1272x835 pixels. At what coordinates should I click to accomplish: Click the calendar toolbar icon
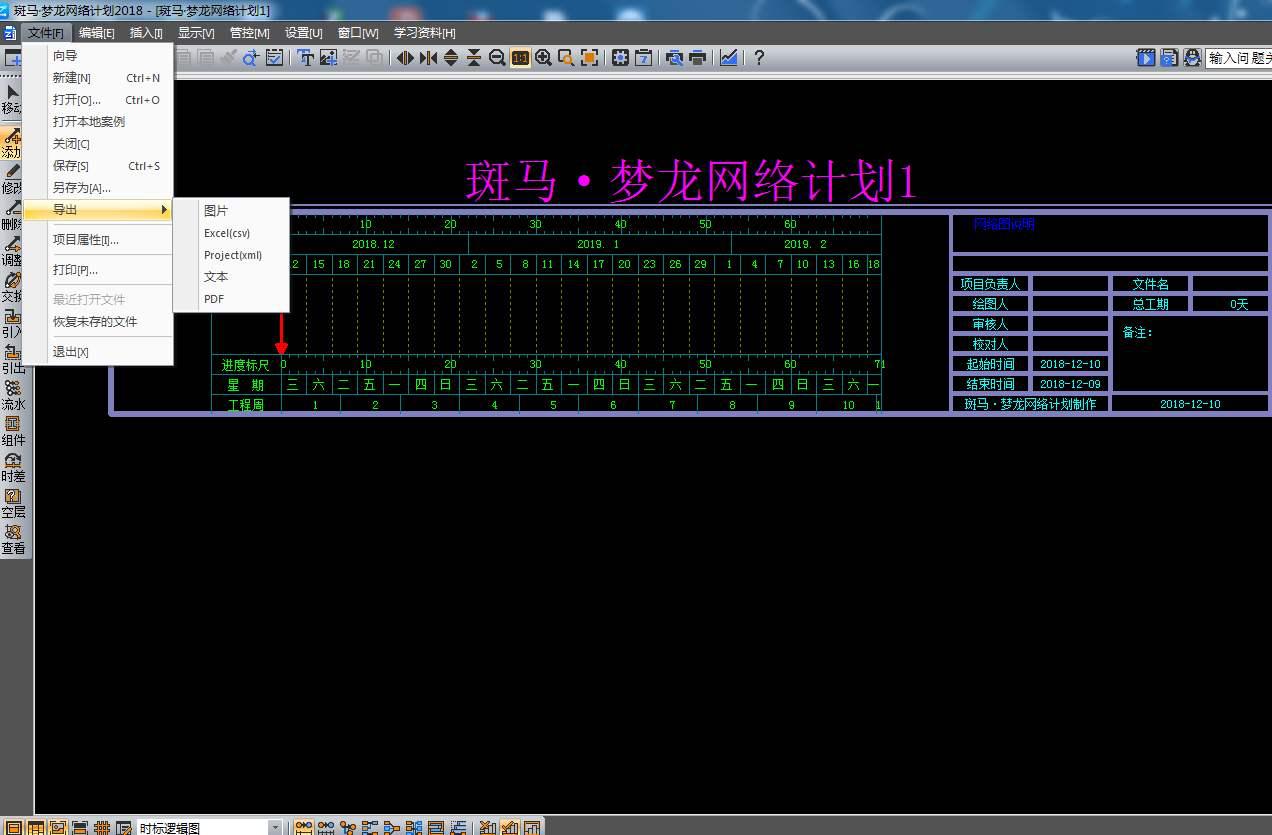pos(644,58)
